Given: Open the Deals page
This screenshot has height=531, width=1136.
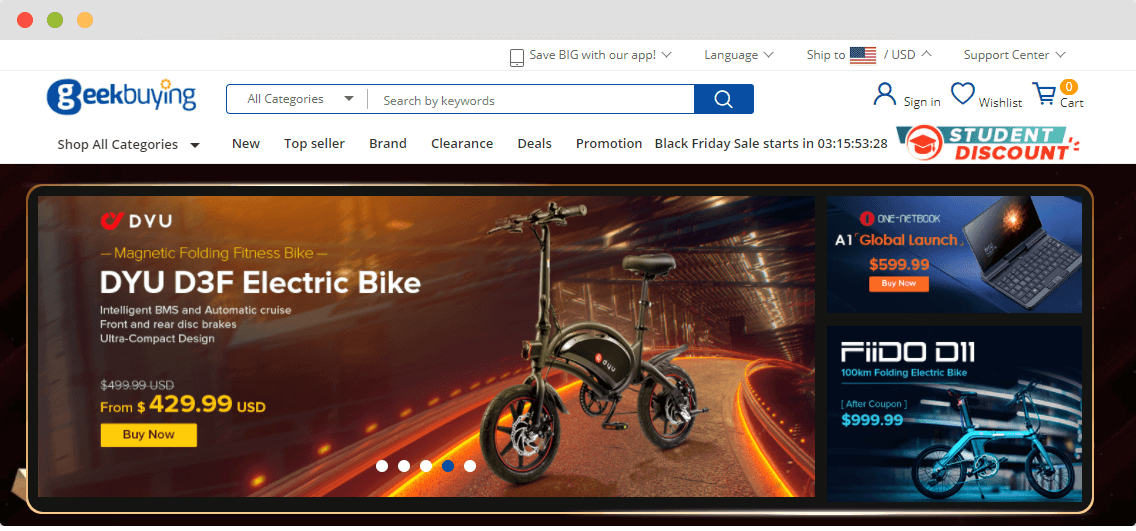Looking at the screenshot, I should pos(535,143).
